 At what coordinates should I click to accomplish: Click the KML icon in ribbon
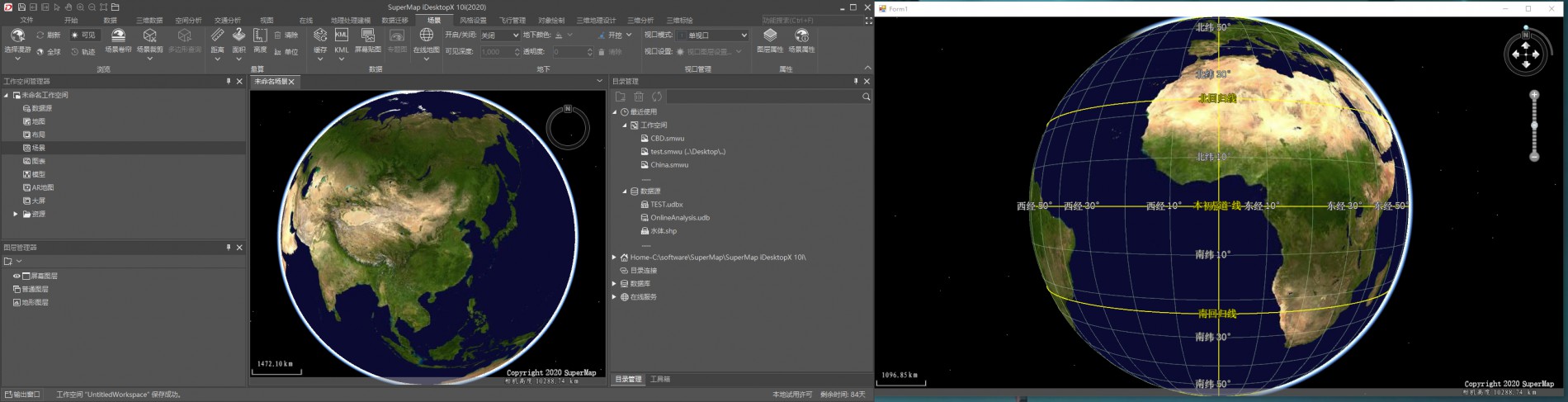pyautogui.click(x=341, y=35)
